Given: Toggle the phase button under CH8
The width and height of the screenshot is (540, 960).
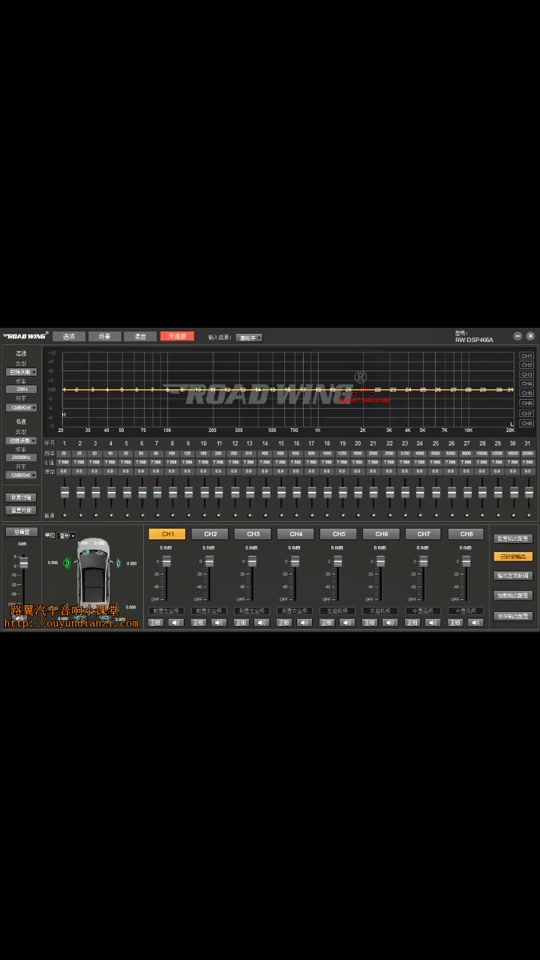Looking at the screenshot, I should (x=456, y=623).
